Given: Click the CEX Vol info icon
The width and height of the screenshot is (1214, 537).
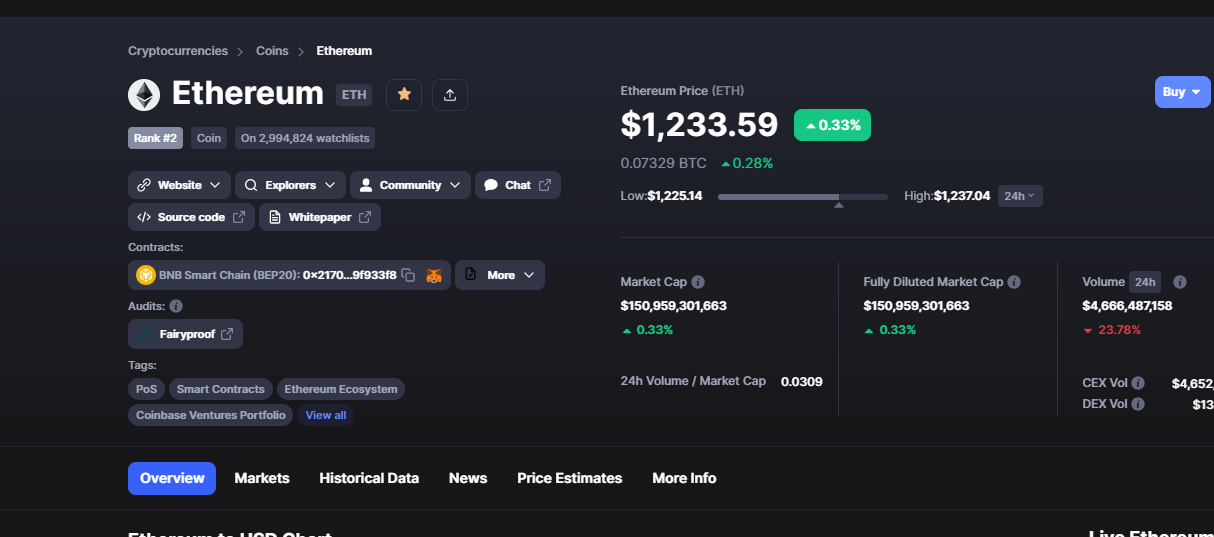Looking at the screenshot, I should (1138, 383).
